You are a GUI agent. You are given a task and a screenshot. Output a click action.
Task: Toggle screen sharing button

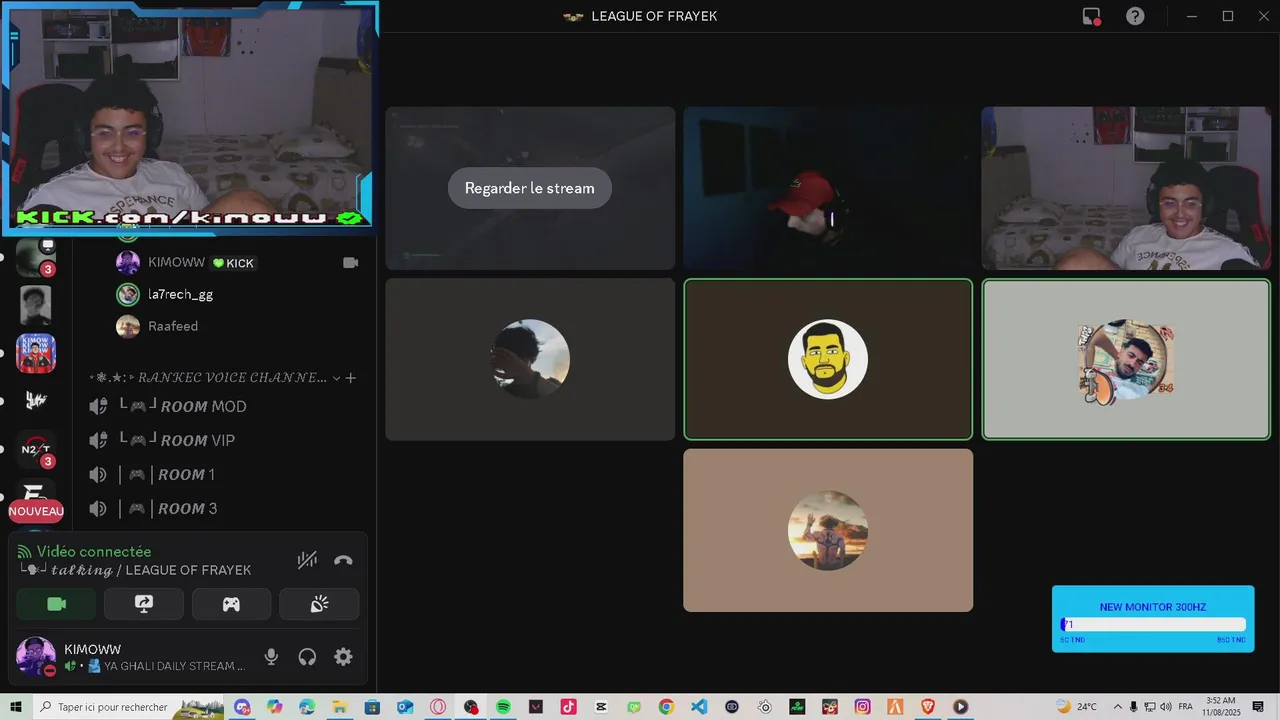pyautogui.click(x=144, y=604)
